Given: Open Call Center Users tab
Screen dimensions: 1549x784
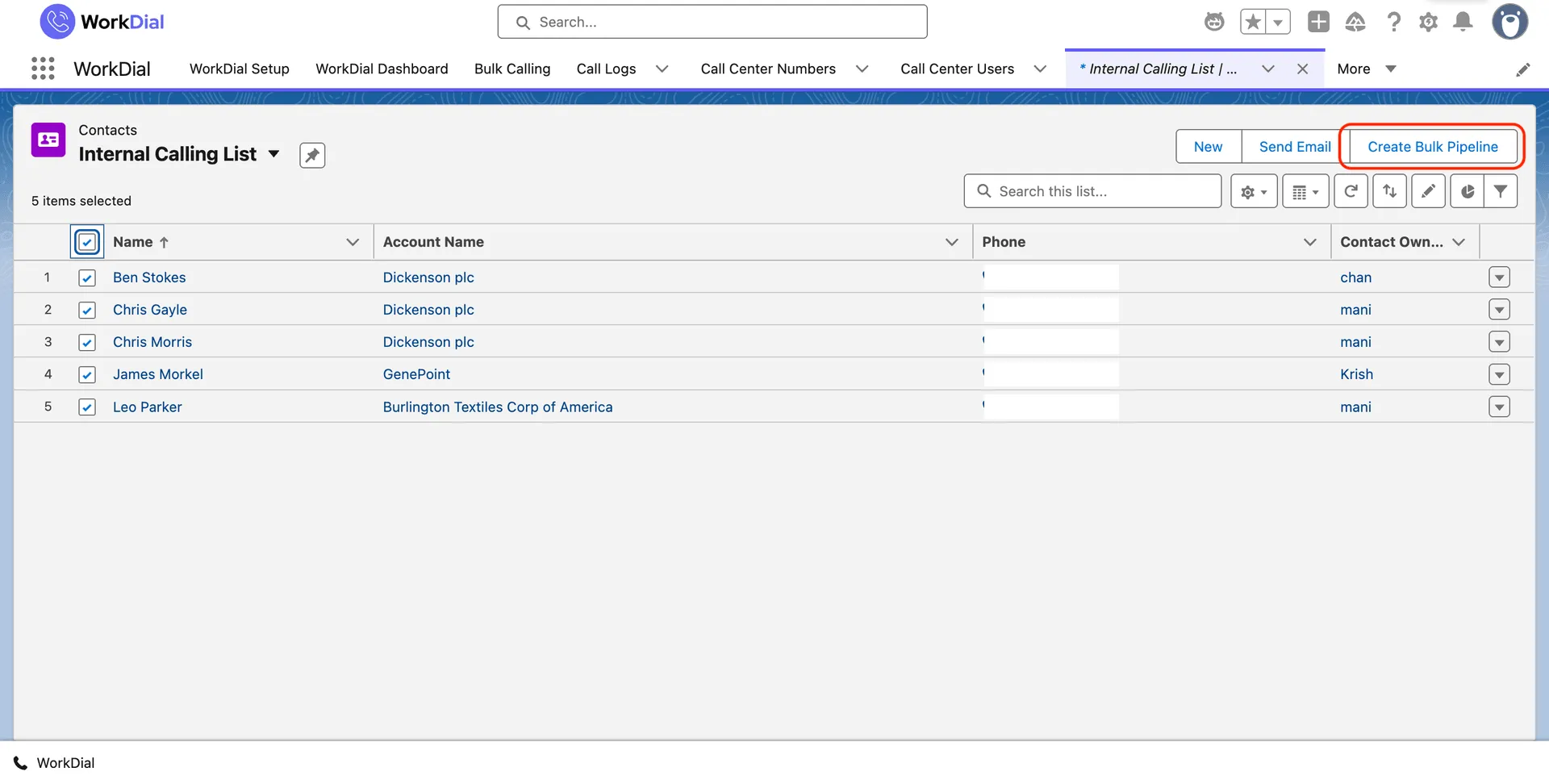Looking at the screenshot, I should (x=957, y=69).
